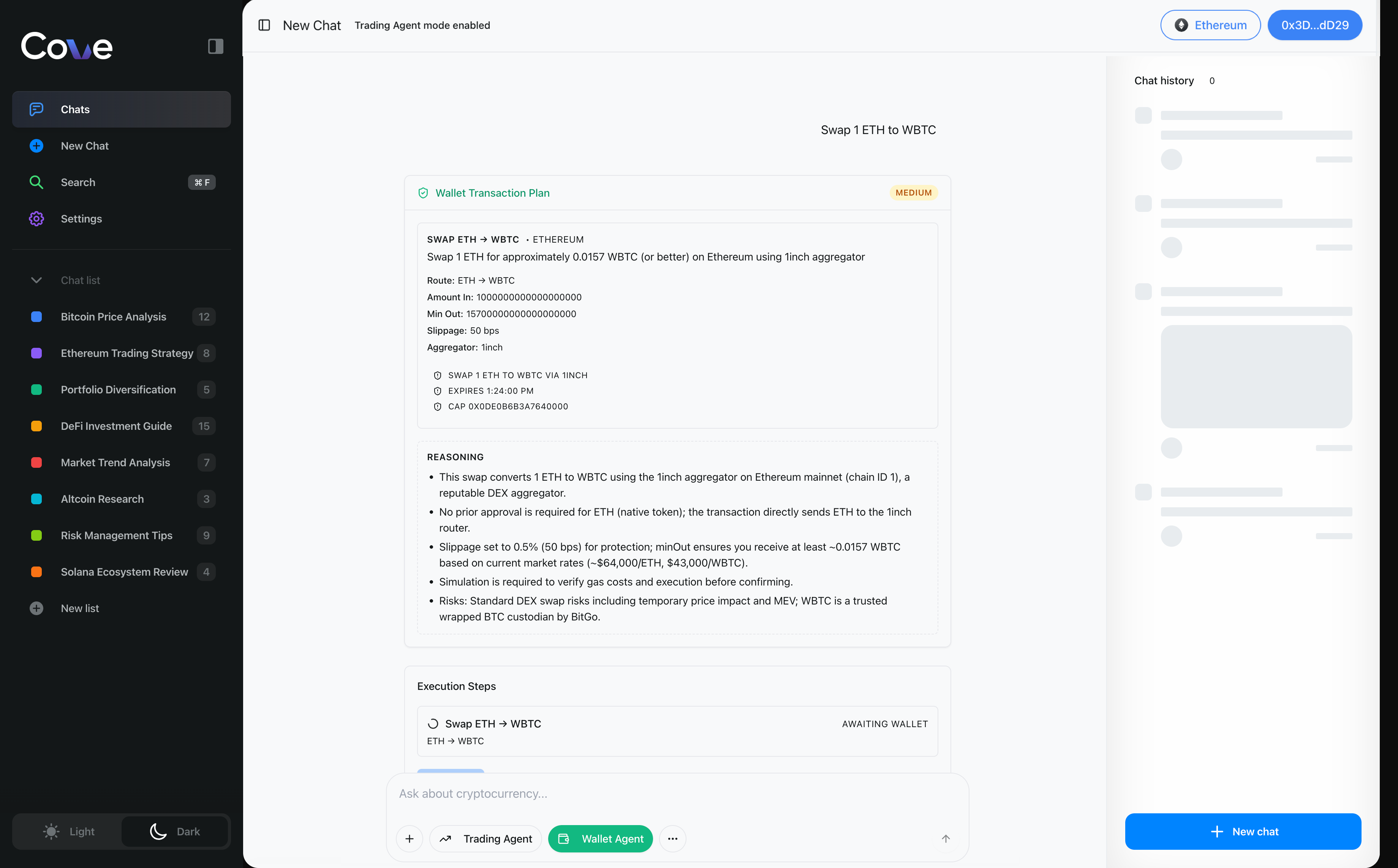This screenshot has height=868, width=1398.
Task: Collapse the Chat list section
Action: click(36, 280)
